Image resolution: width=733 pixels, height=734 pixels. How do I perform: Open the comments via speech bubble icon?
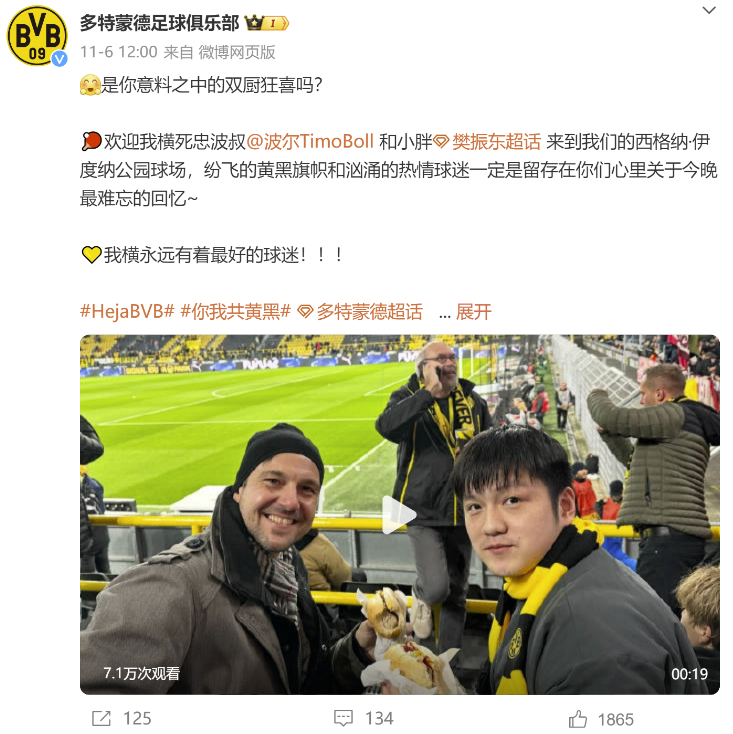coord(343,719)
